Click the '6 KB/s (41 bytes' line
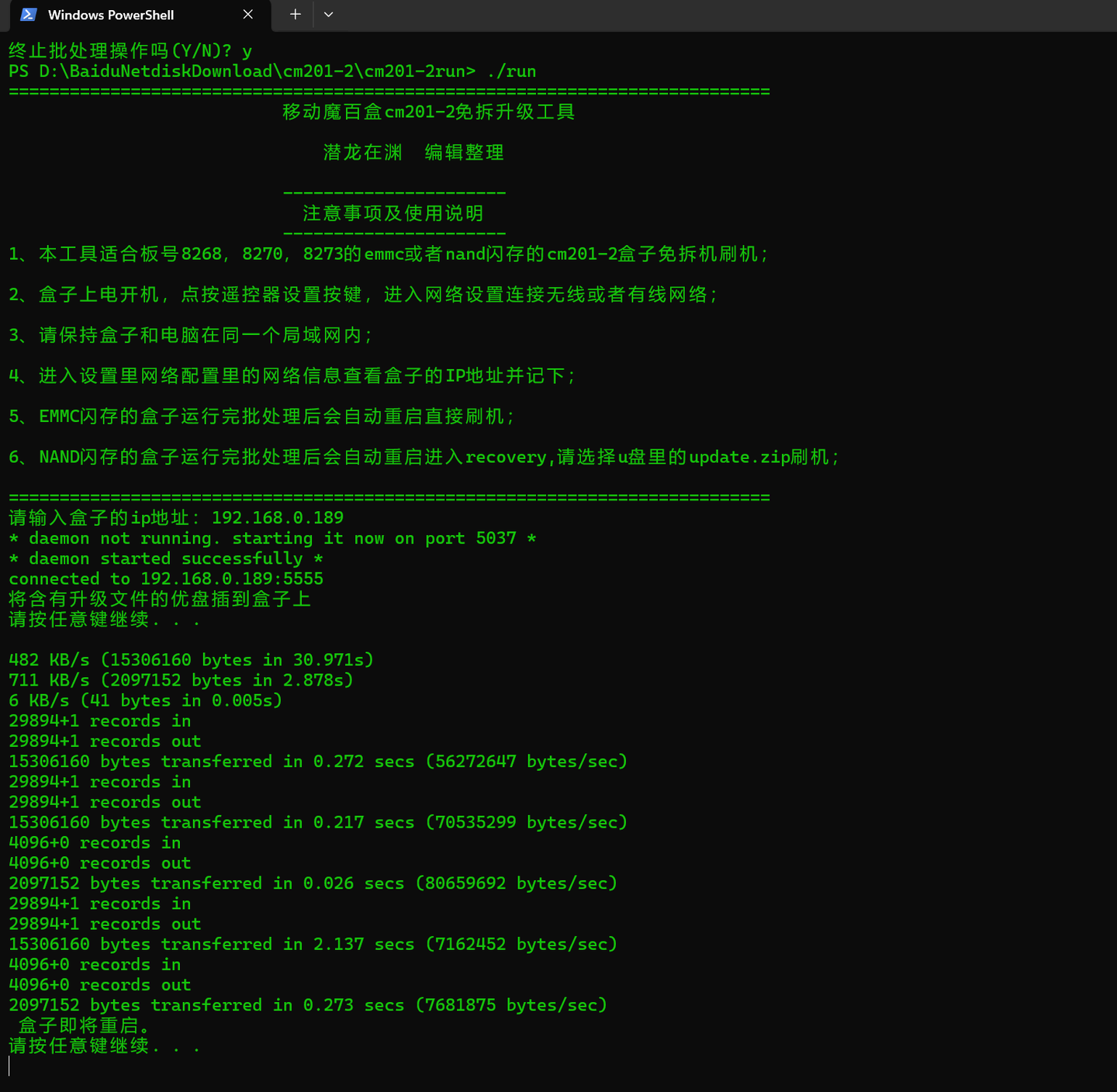 (x=146, y=700)
